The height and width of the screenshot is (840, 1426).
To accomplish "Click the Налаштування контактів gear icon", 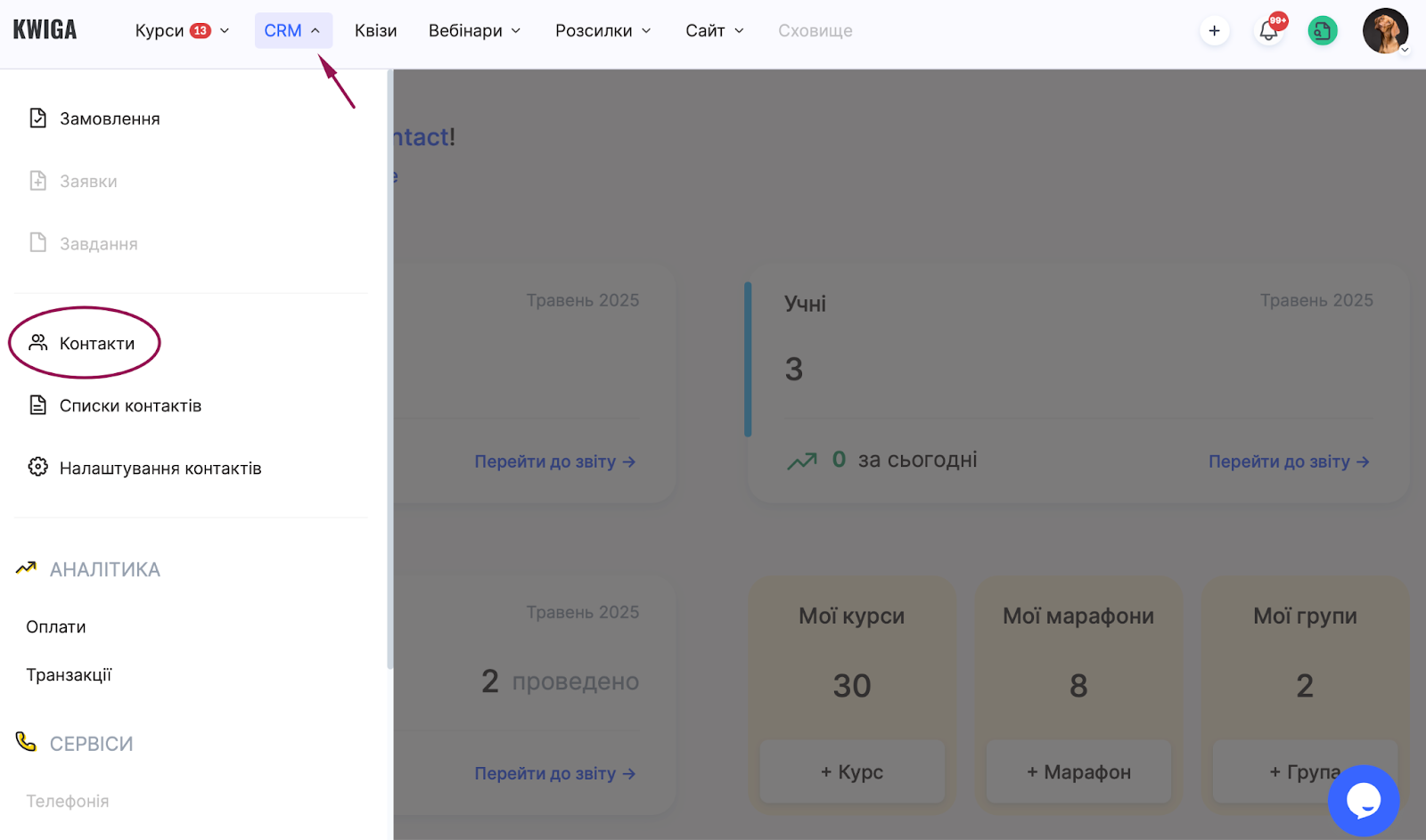I will pos(37,467).
